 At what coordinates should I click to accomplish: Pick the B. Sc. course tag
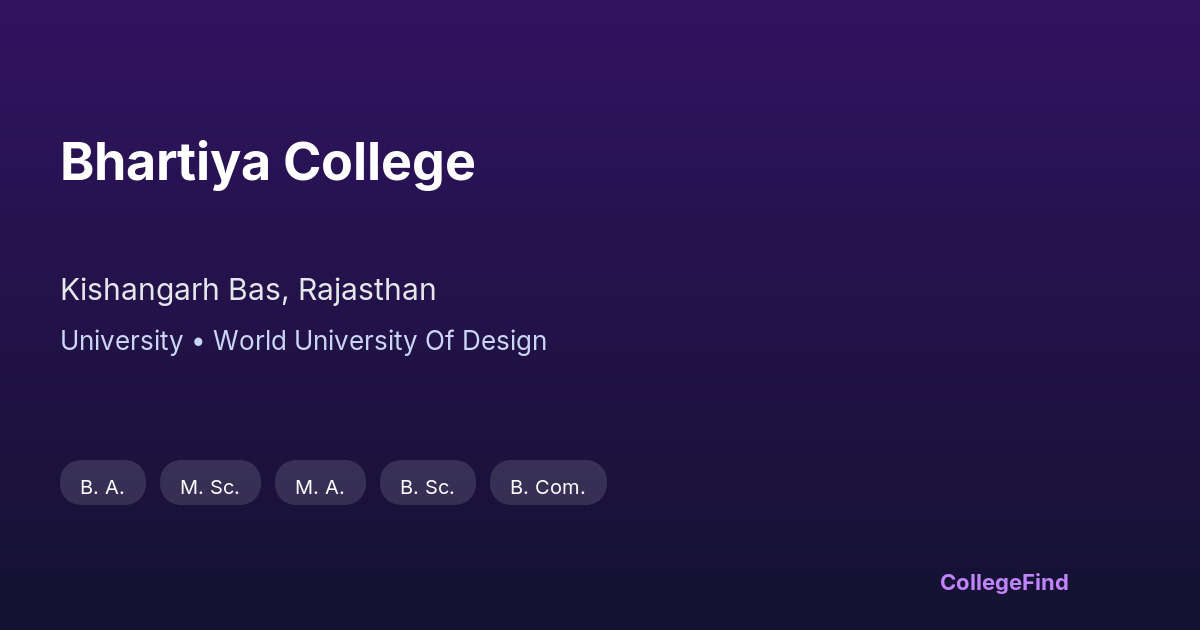(x=427, y=487)
